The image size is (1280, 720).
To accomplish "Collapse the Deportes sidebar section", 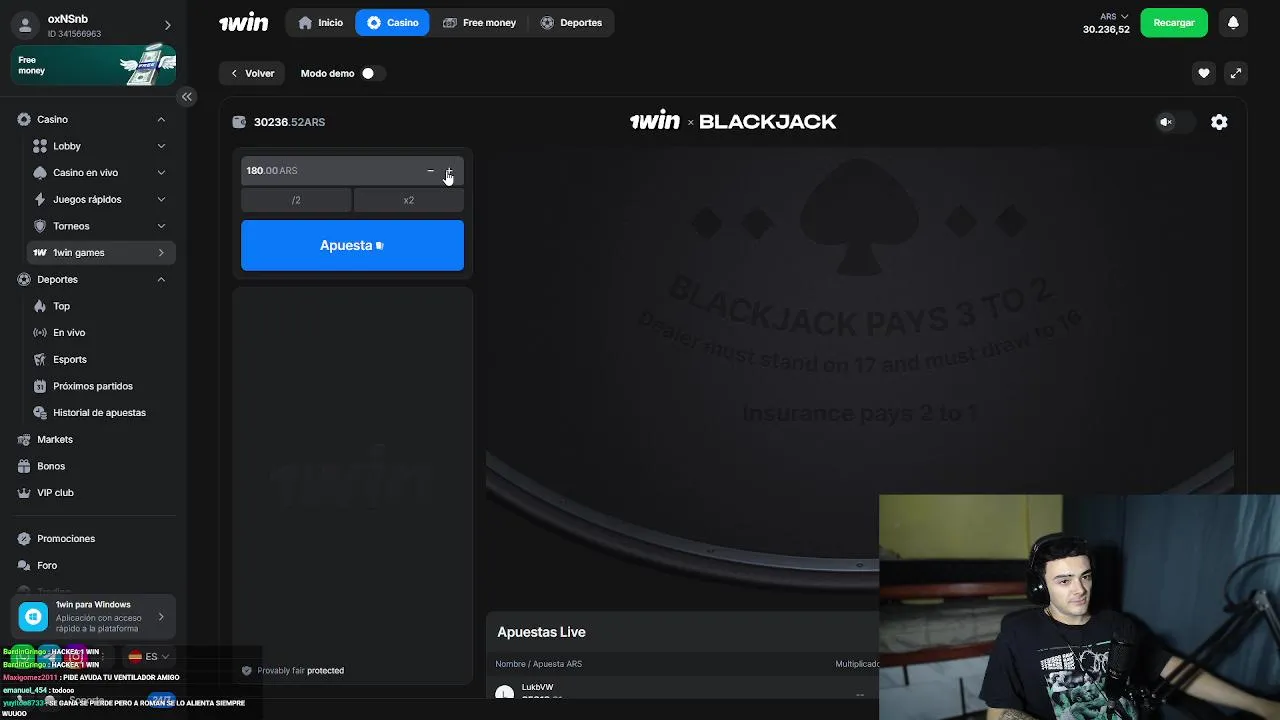I will 161,279.
